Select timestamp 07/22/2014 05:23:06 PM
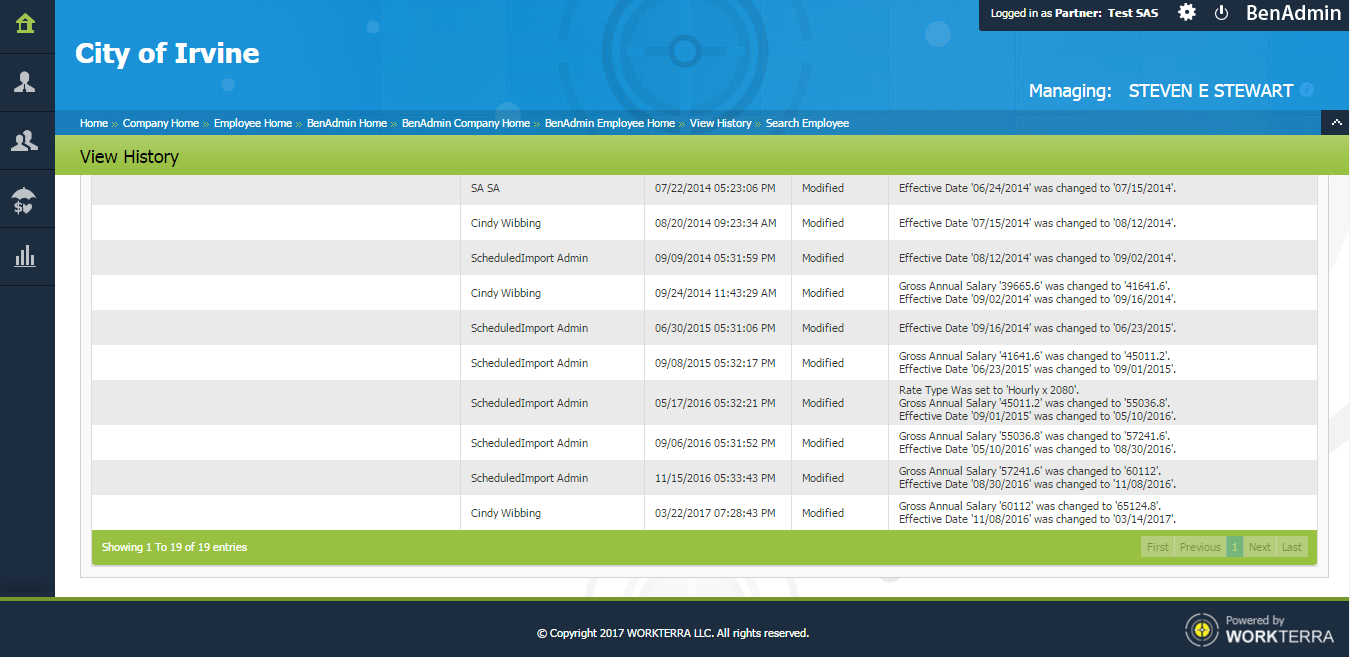 715,188
